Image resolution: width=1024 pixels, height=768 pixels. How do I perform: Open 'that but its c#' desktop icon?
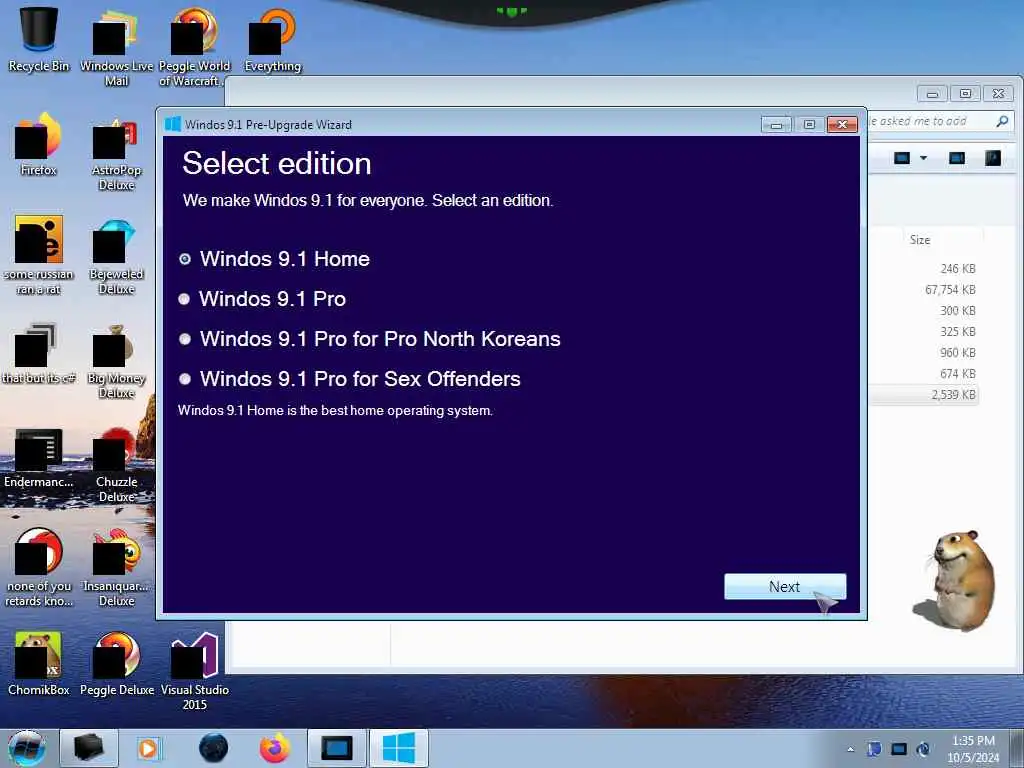click(39, 353)
